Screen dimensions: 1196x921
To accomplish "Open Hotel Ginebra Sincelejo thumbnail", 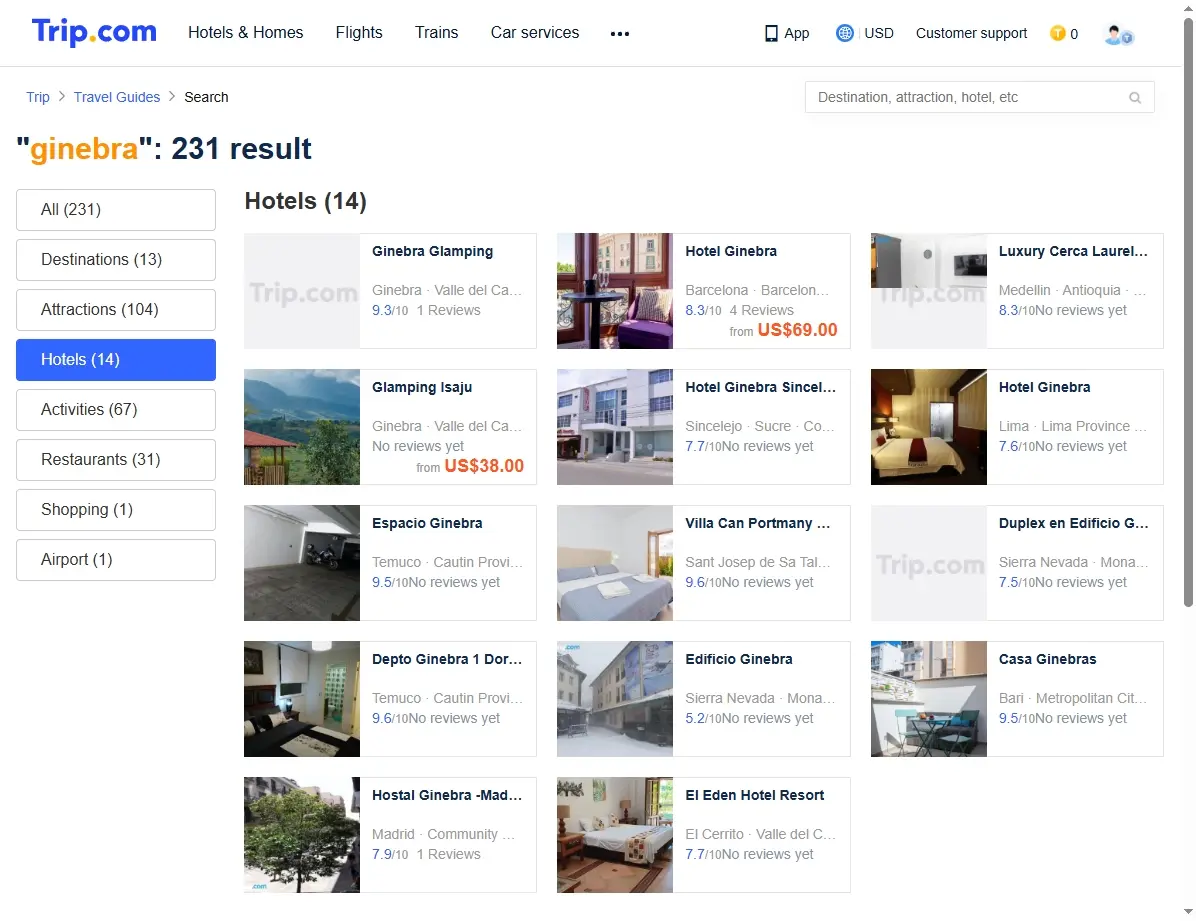I will 615,427.
